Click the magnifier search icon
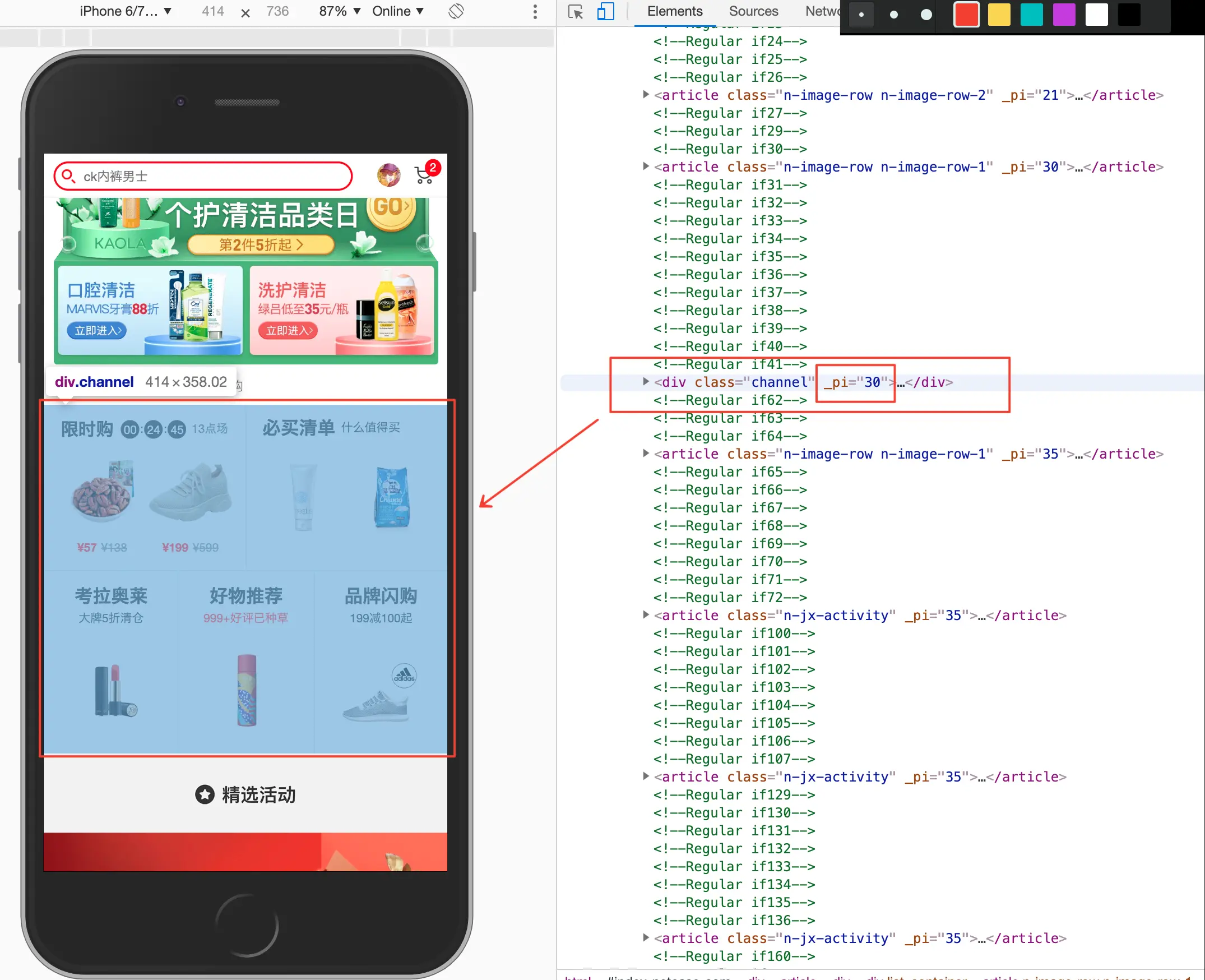The width and height of the screenshot is (1205, 980). 68,176
